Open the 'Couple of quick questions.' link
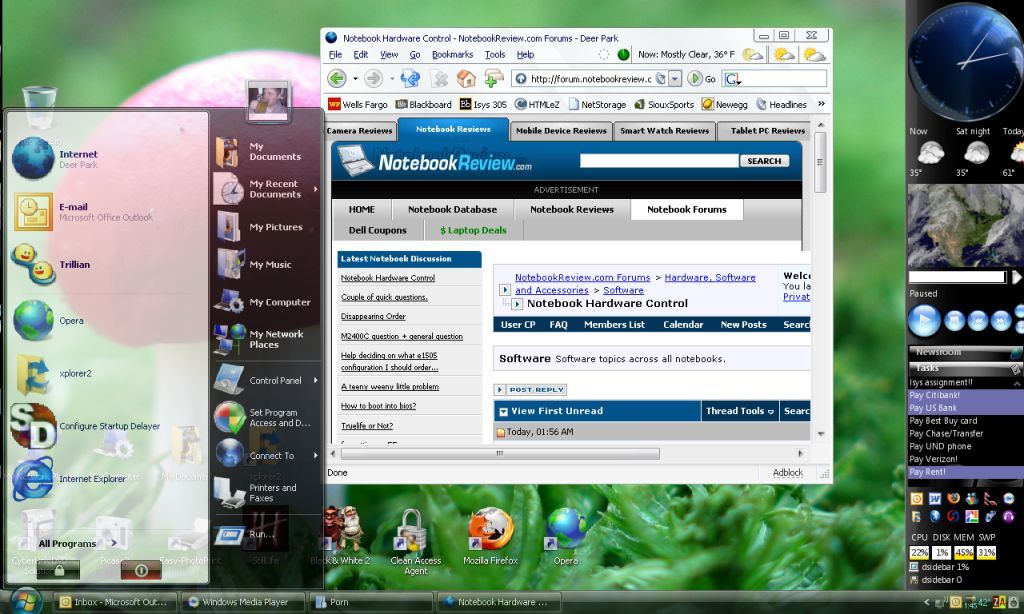 pos(384,297)
